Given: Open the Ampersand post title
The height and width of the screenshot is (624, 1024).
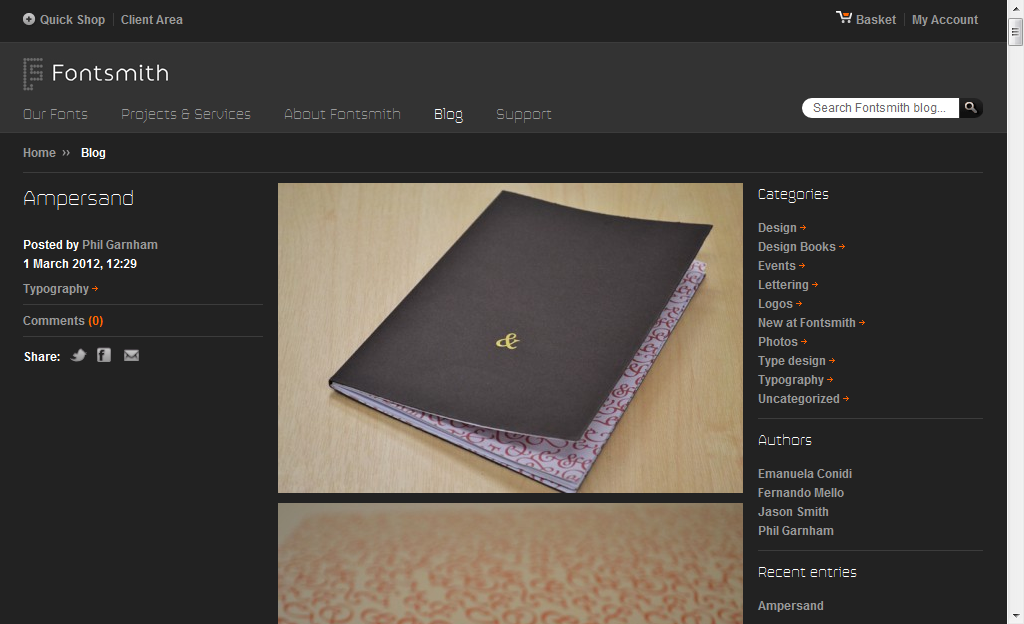Looking at the screenshot, I should [x=78, y=198].
